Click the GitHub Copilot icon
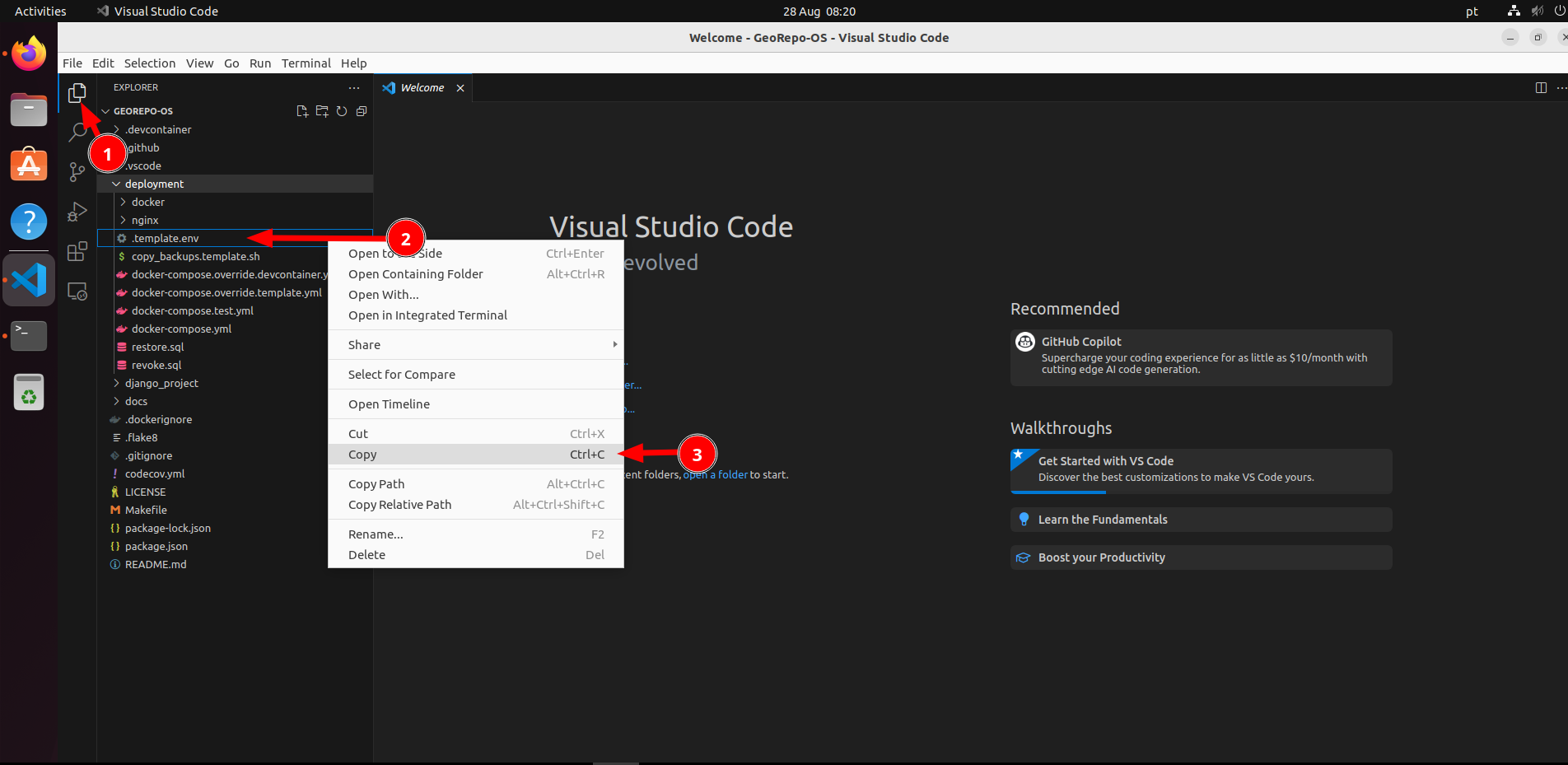The height and width of the screenshot is (765, 1568). (x=1025, y=342)
